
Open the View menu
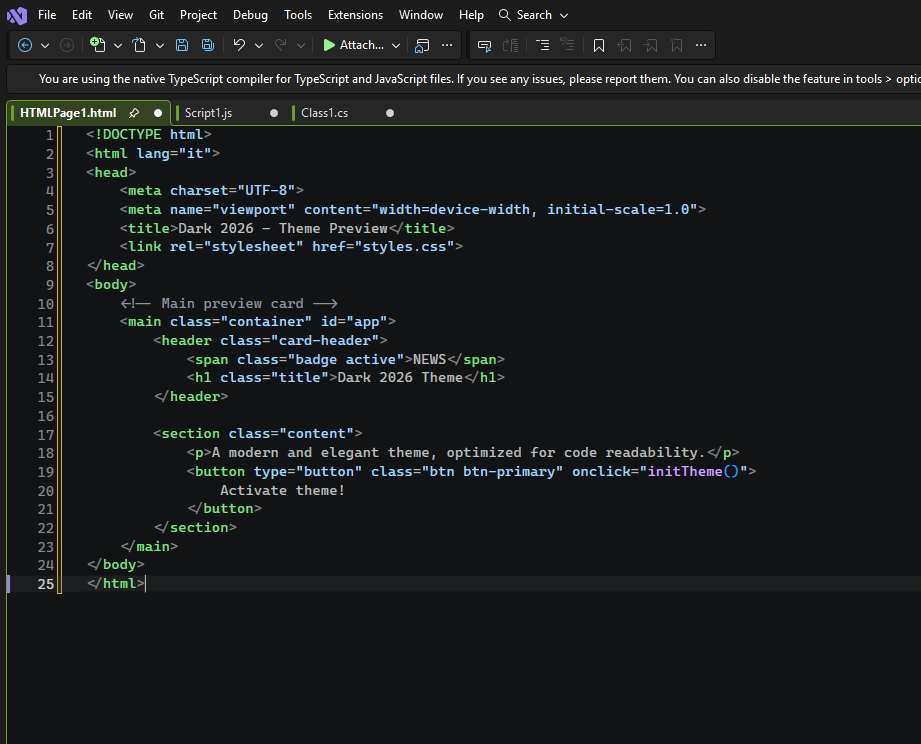120,15
